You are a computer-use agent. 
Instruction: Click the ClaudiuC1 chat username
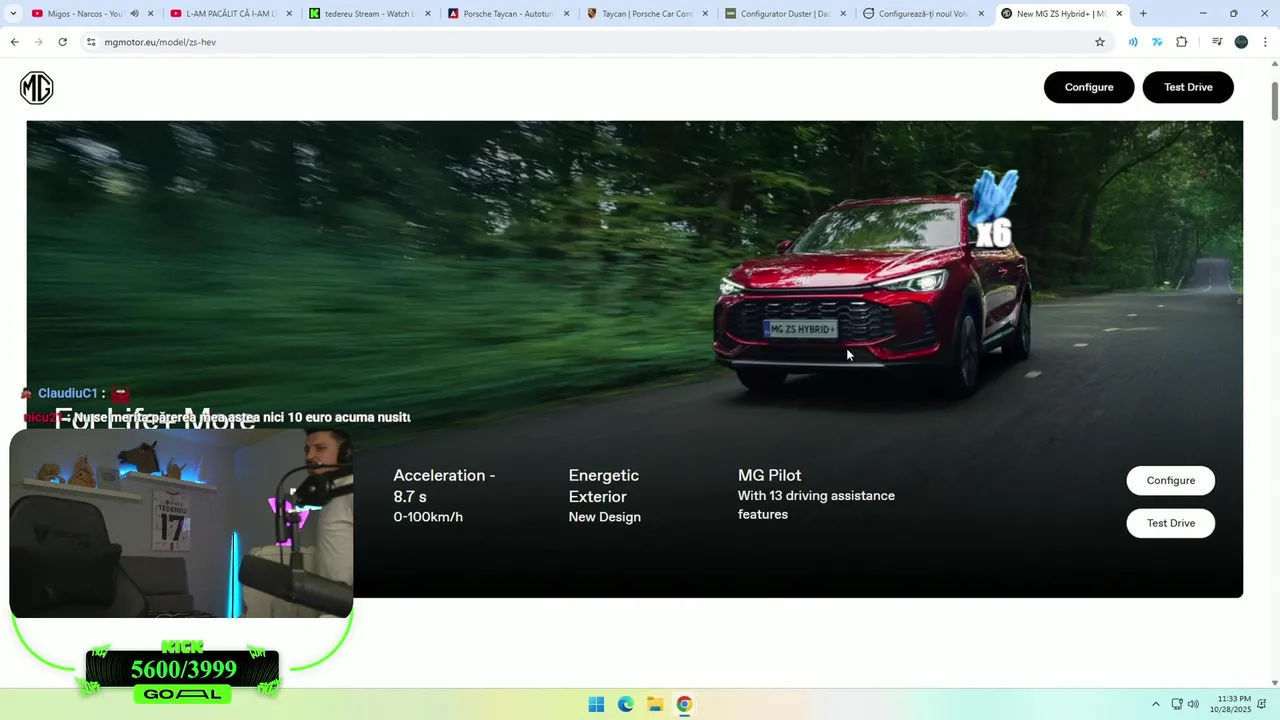click(x=67, y=393)
